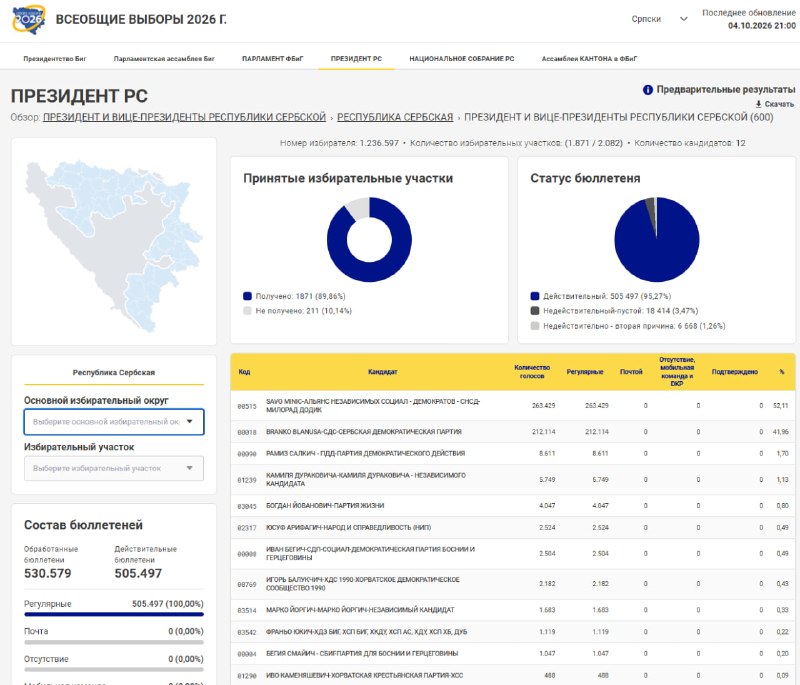
Task: Click the Не получено grey legend swatch
Action: click(247, 311)
